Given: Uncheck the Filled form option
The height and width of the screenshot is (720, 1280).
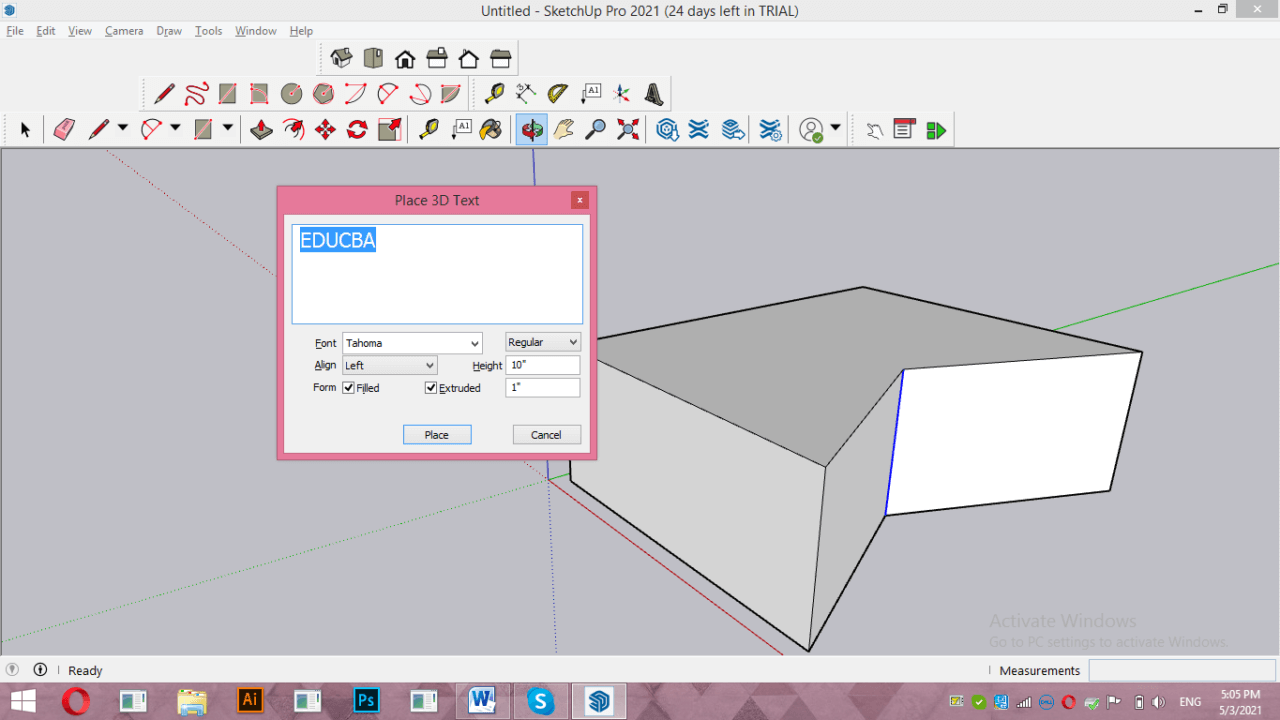Looking at the screenshot, I should tap(348, 388).
